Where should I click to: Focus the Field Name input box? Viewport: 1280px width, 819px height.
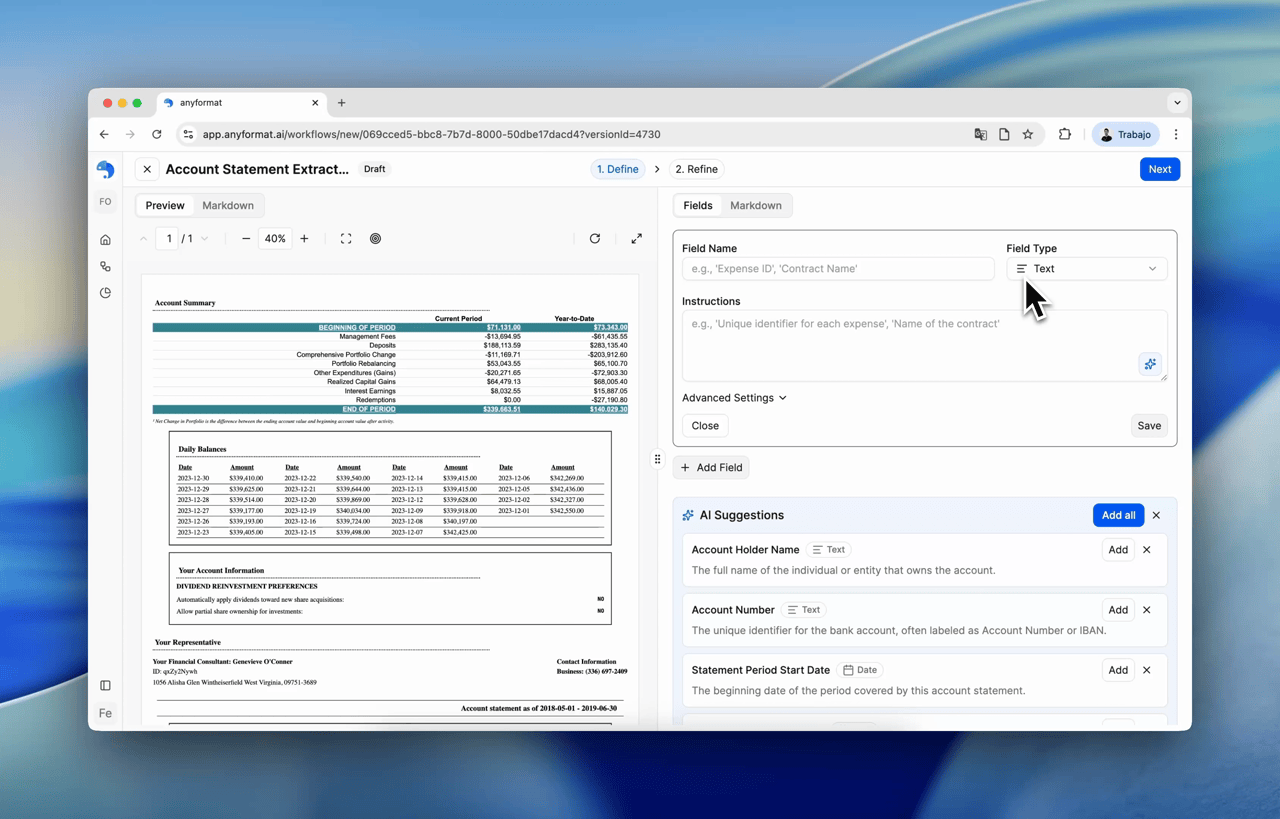click(838, 269)
